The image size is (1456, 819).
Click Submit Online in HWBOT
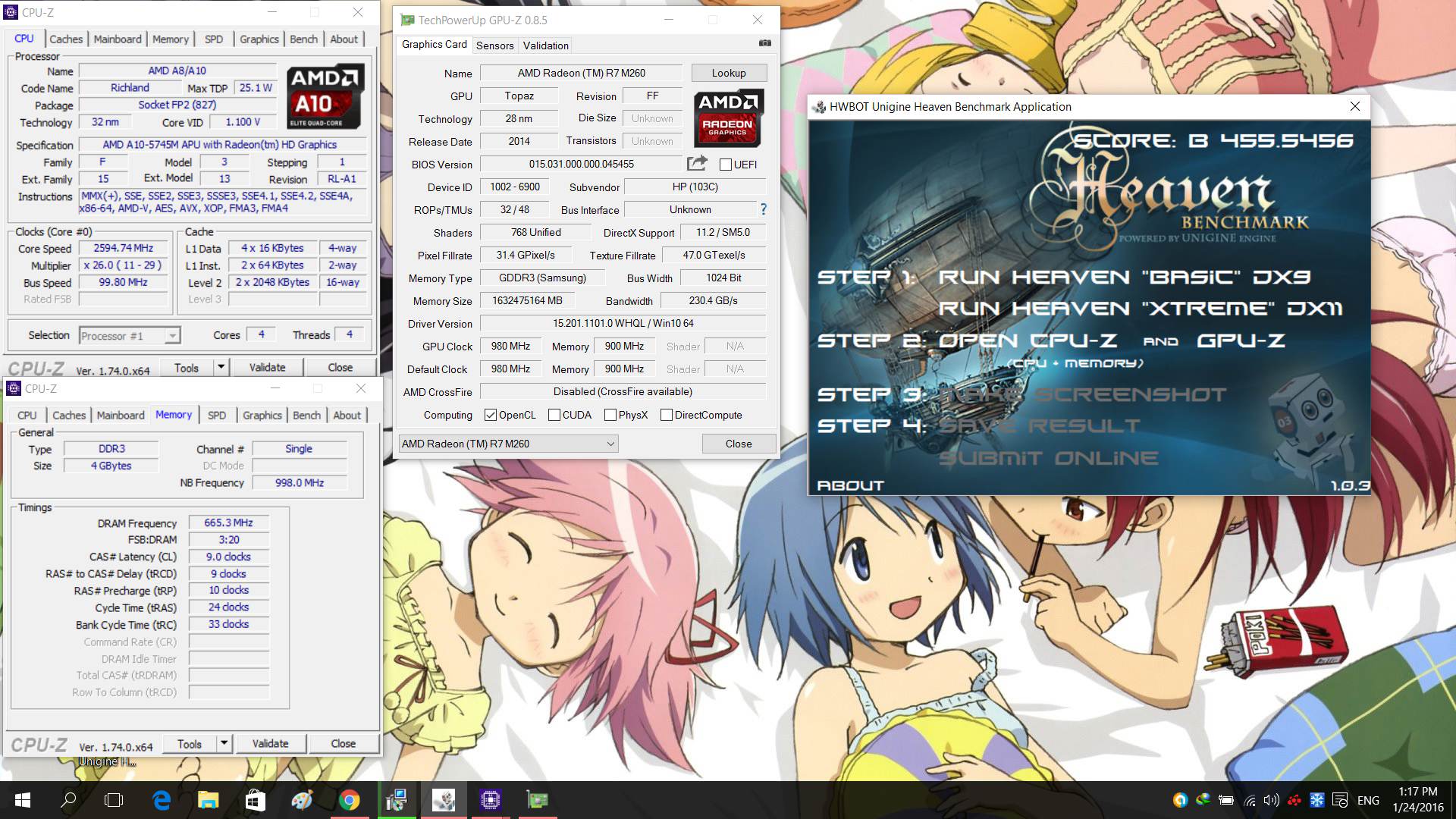(1049, 458)
